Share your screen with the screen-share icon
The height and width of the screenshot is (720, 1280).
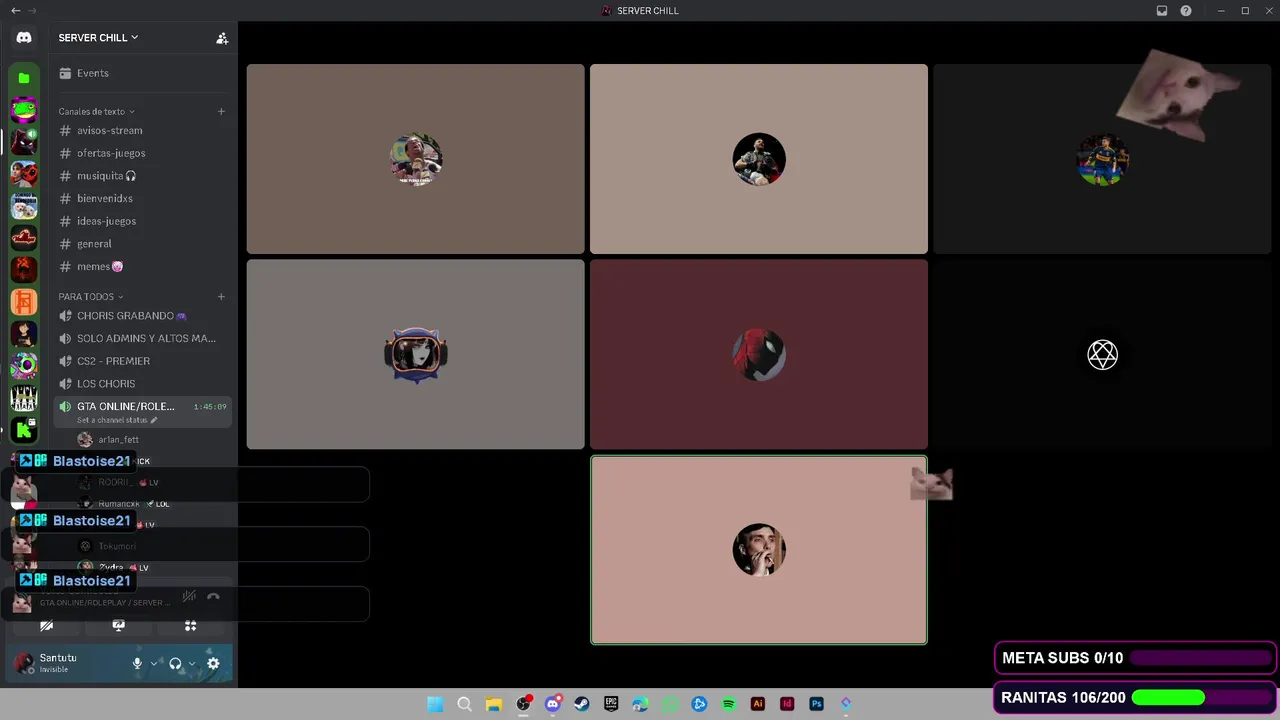point(118,626)
